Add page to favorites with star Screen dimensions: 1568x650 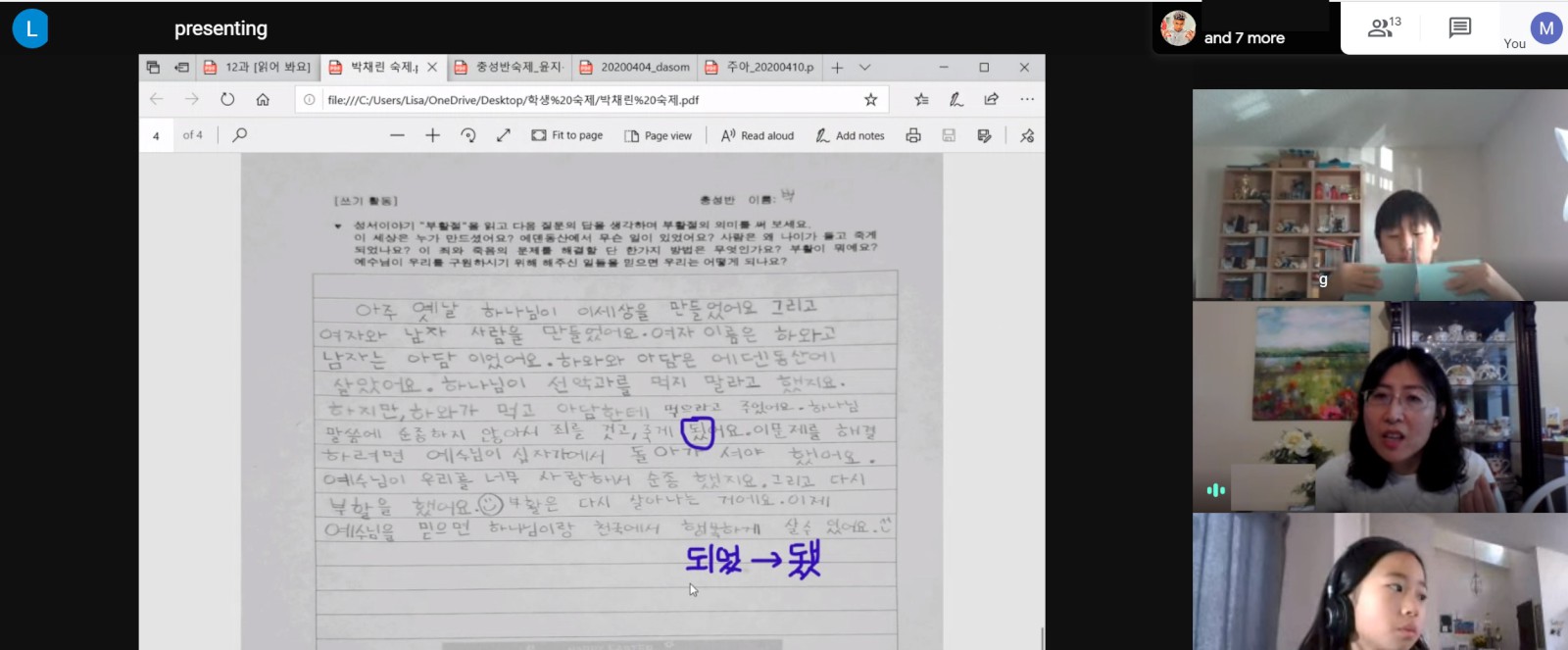click(x=870, y=99)
